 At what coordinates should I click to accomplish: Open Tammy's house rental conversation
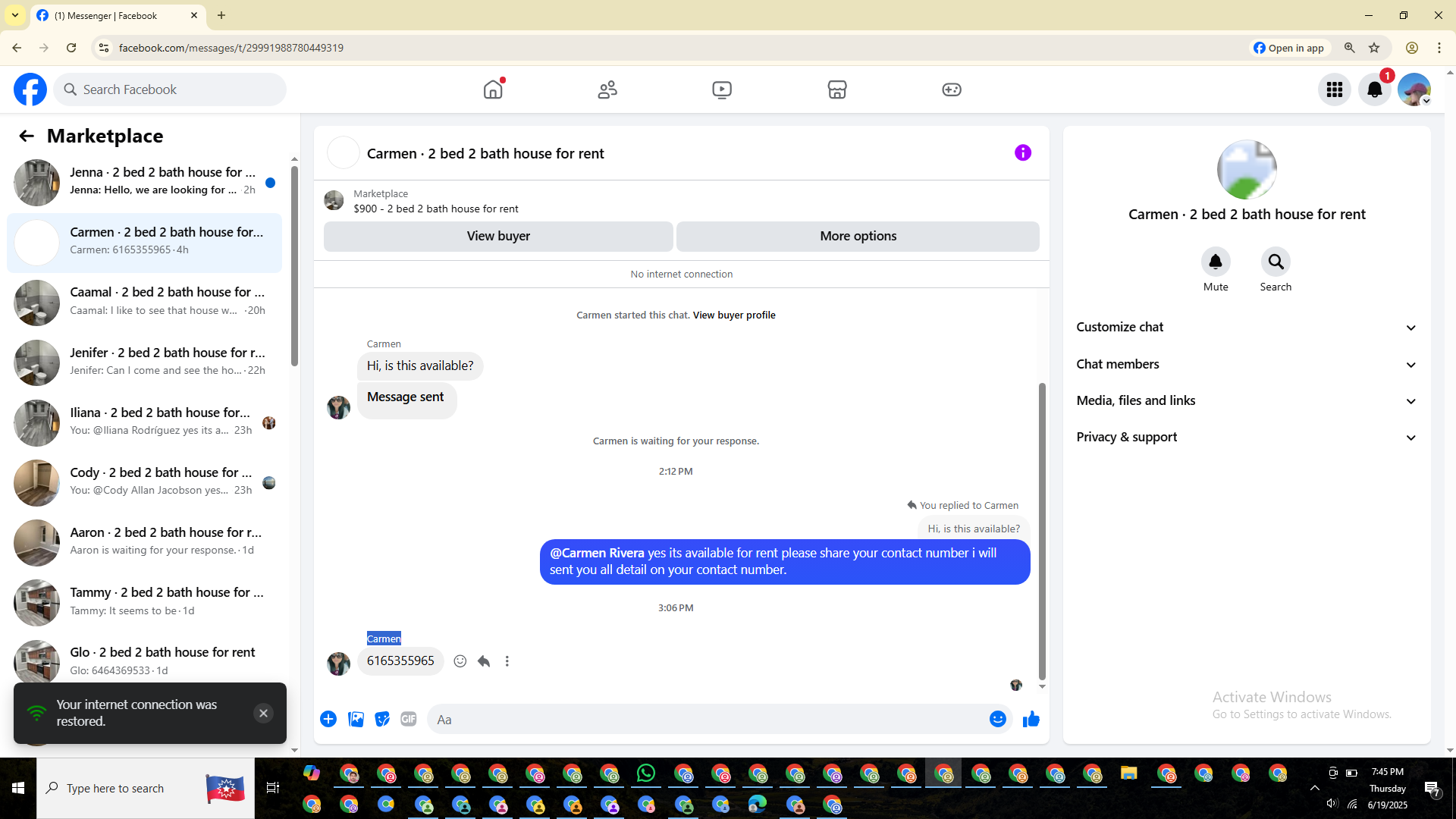tap(144, 602)
